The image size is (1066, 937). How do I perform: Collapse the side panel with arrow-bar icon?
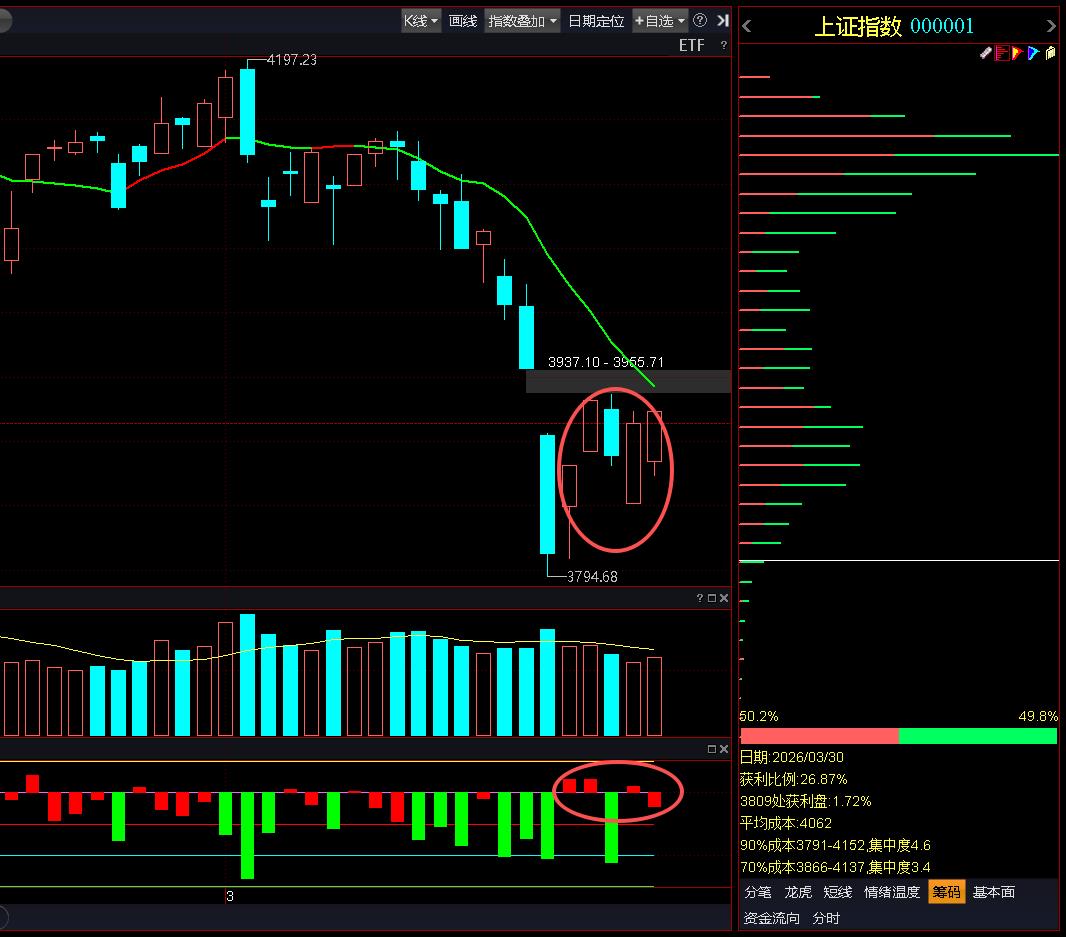[722, 20]
